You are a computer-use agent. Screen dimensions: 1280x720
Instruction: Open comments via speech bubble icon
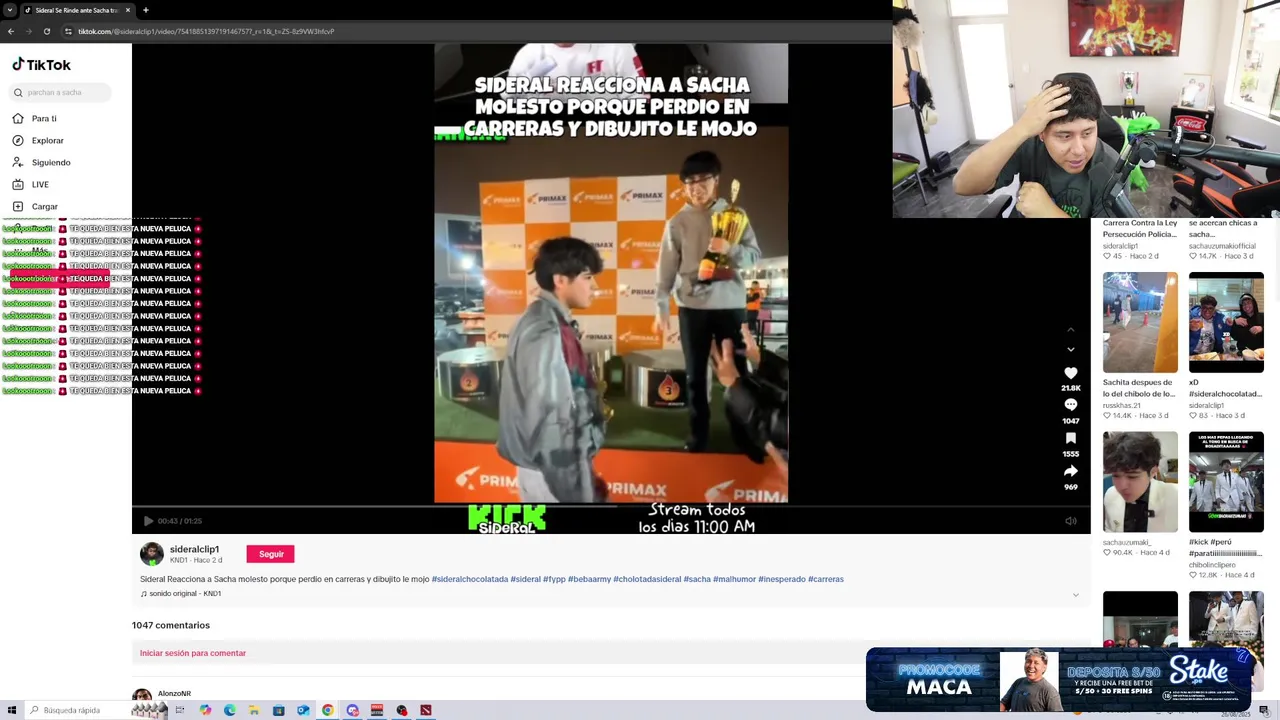[x=1071, y=405]
